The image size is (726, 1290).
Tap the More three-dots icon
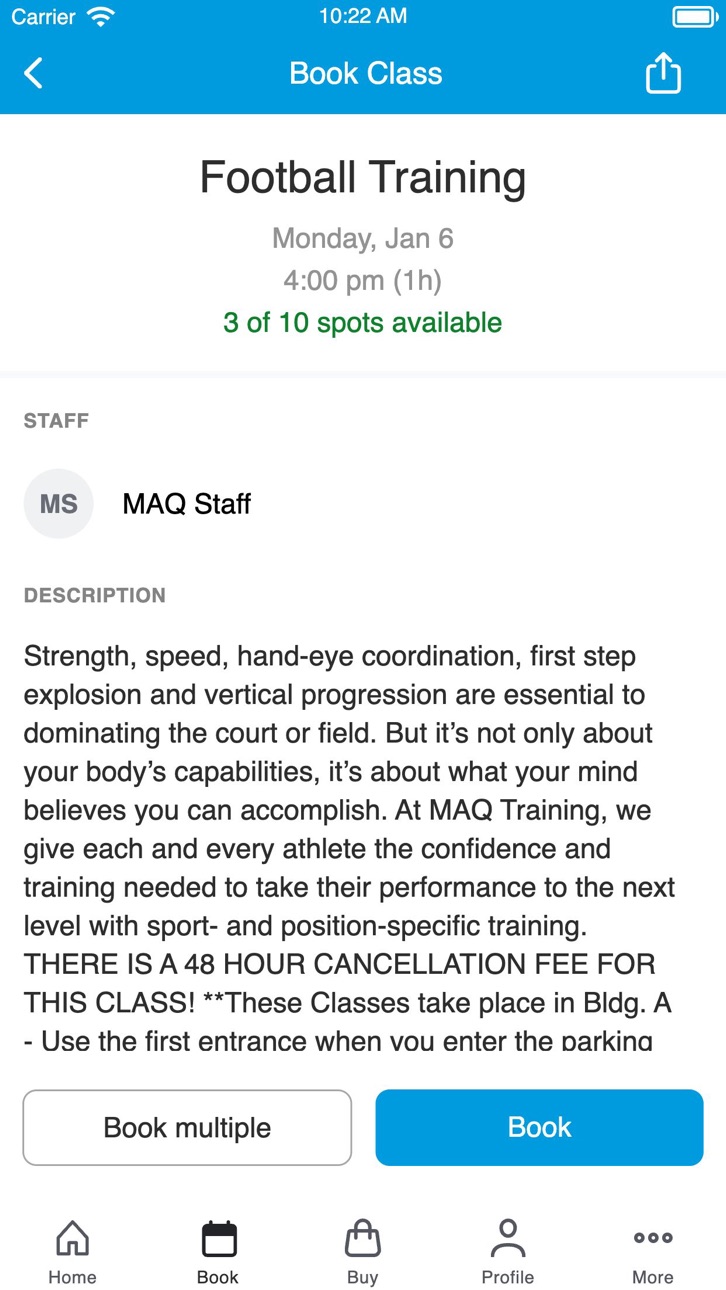click(x=653, y=1237)
